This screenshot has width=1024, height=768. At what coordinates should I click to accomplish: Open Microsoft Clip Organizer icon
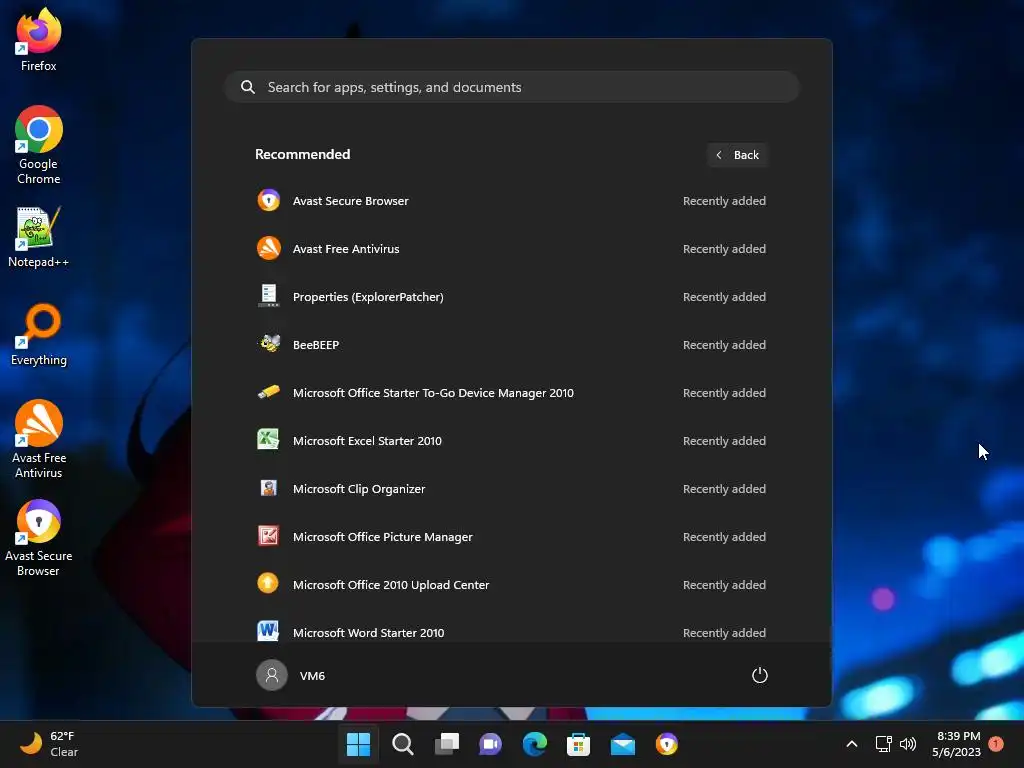coord(268,488)
